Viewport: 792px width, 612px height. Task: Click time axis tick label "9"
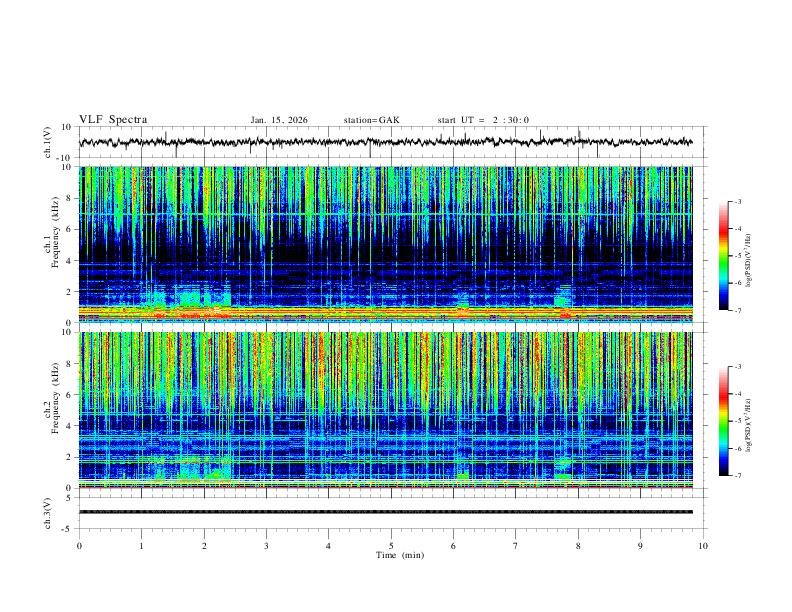pos(640,546)
